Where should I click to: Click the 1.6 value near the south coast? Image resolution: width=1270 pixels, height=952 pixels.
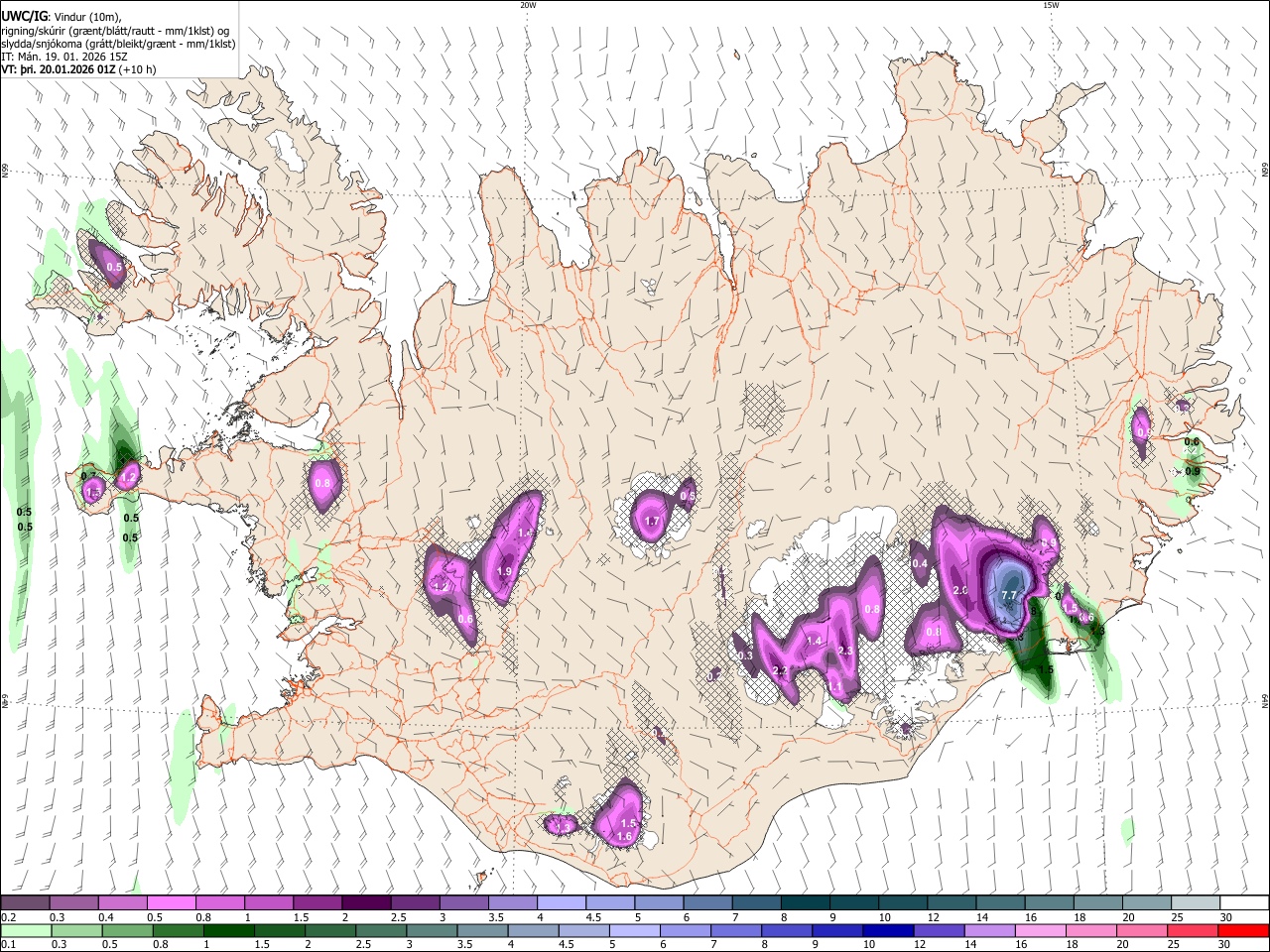pyautogui.click(x=624, y=836)
